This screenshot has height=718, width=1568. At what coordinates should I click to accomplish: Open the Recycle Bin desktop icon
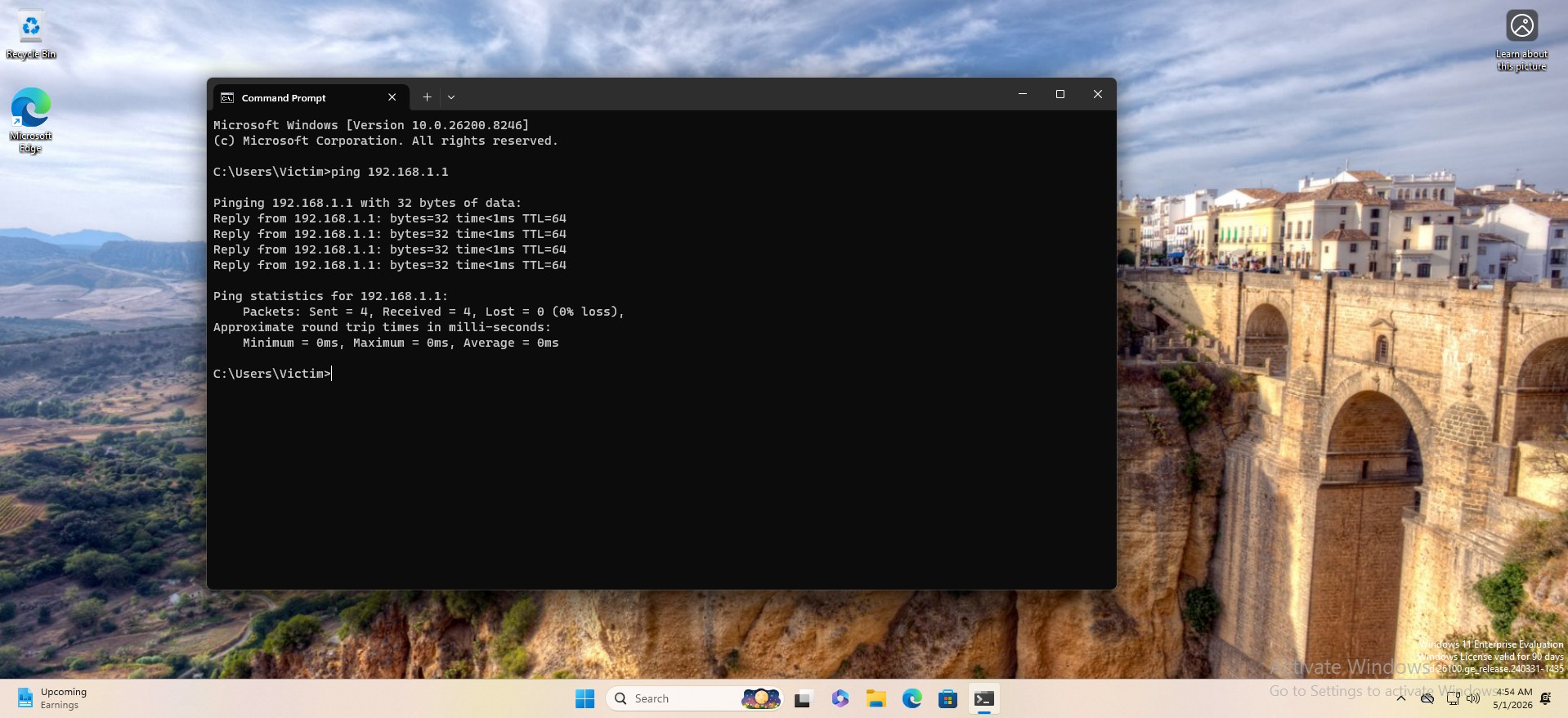31,35
